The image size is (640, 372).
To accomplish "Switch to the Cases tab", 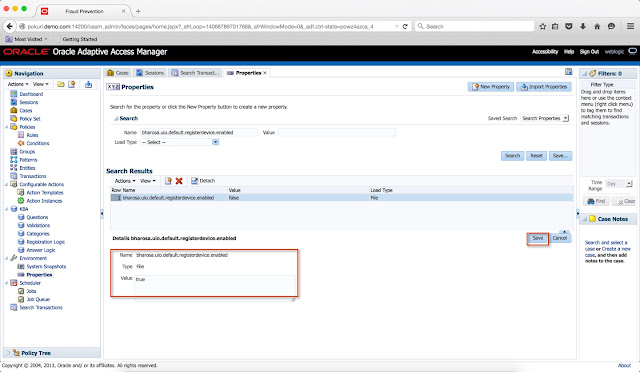I will coord(118,73).
